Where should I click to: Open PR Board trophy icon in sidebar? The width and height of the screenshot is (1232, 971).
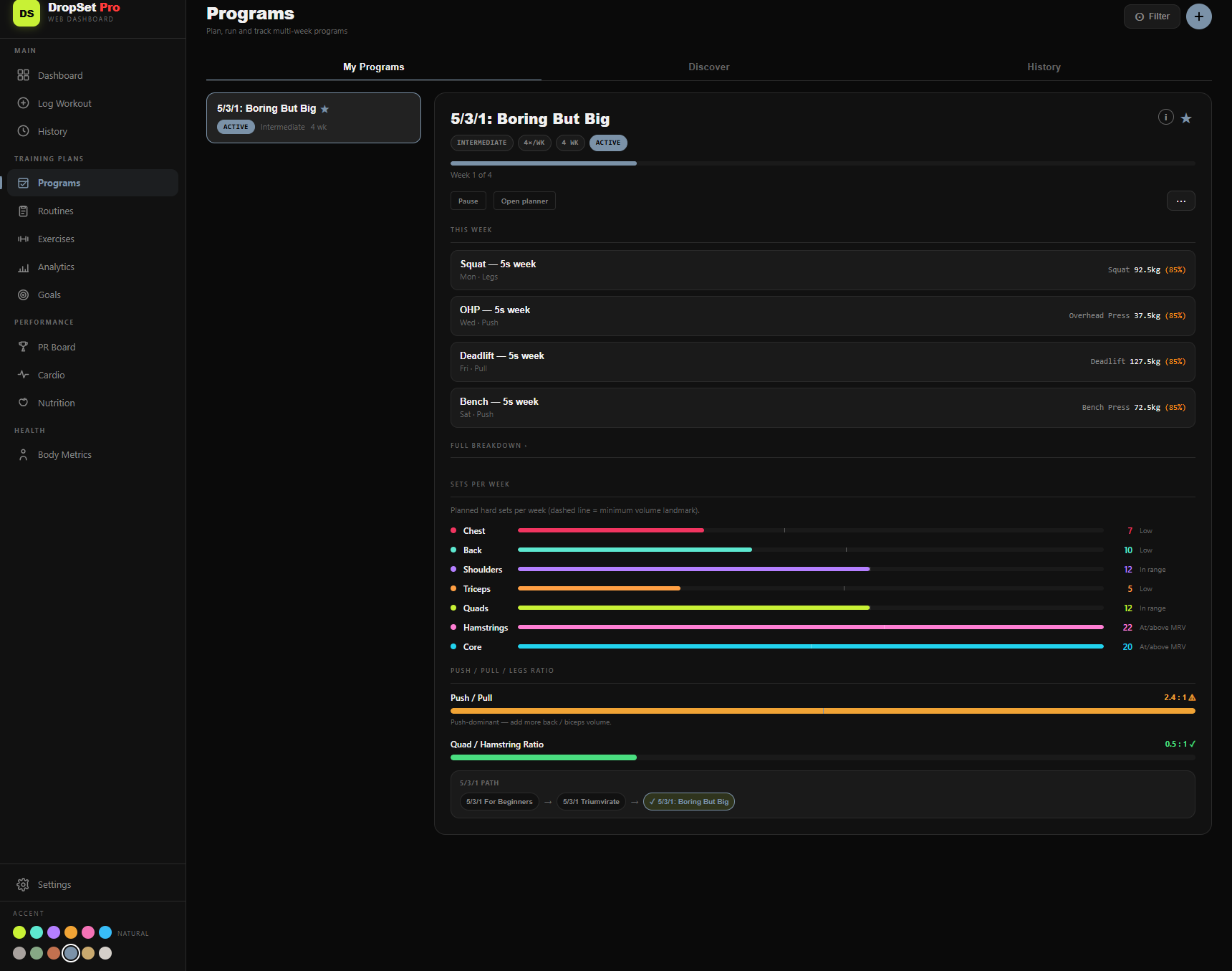(23, 347)
